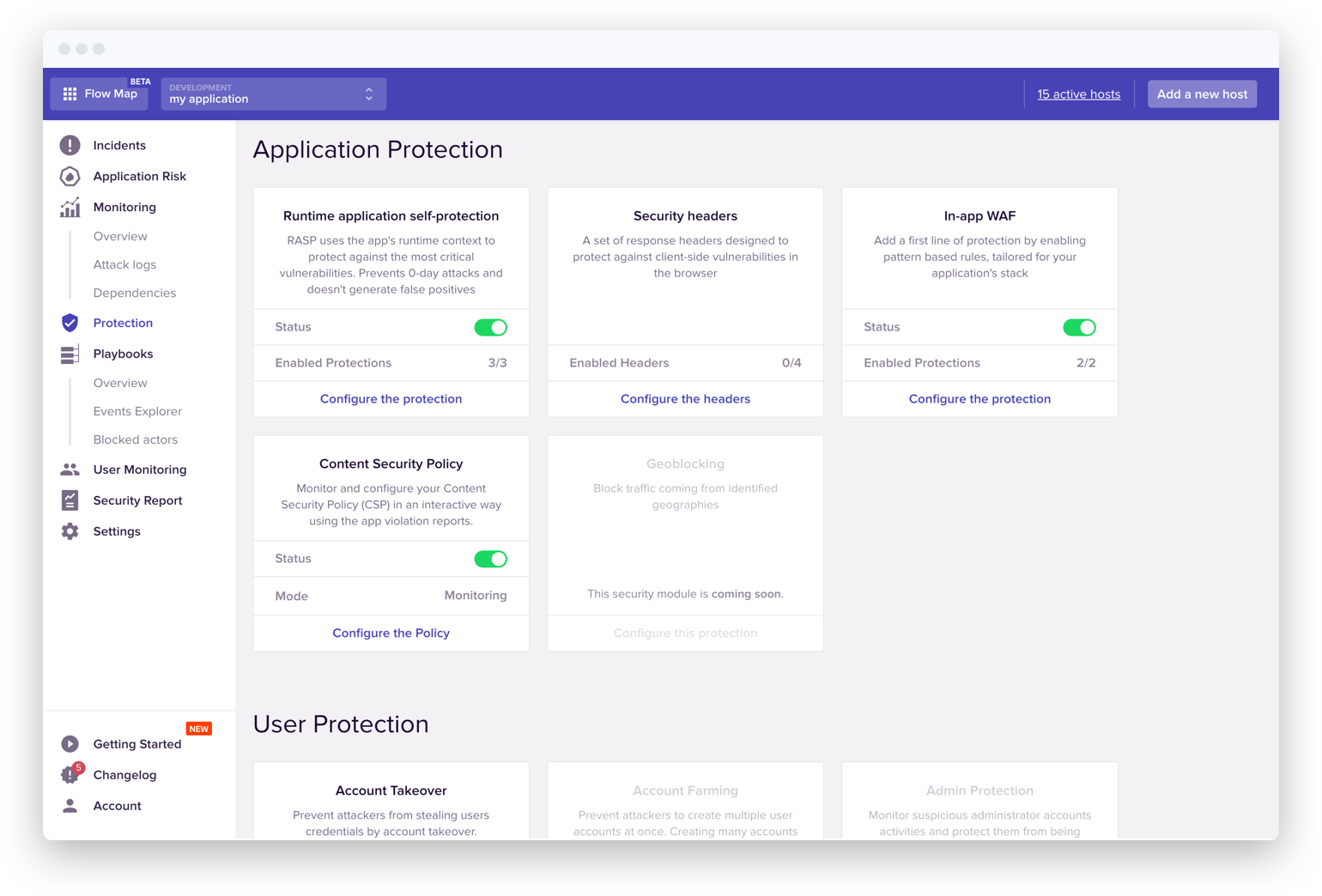
Task: Select the Playbooks sidebar icon
Action: (x=70, y=354)
